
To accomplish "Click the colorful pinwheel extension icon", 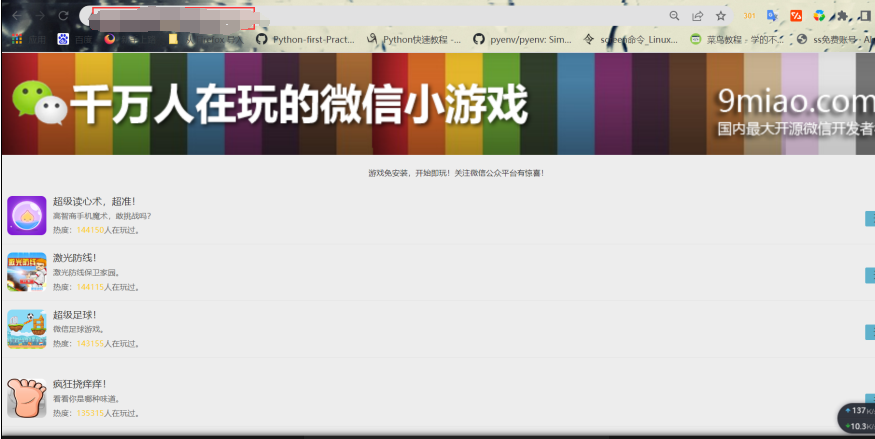I will tap(819, 16).
